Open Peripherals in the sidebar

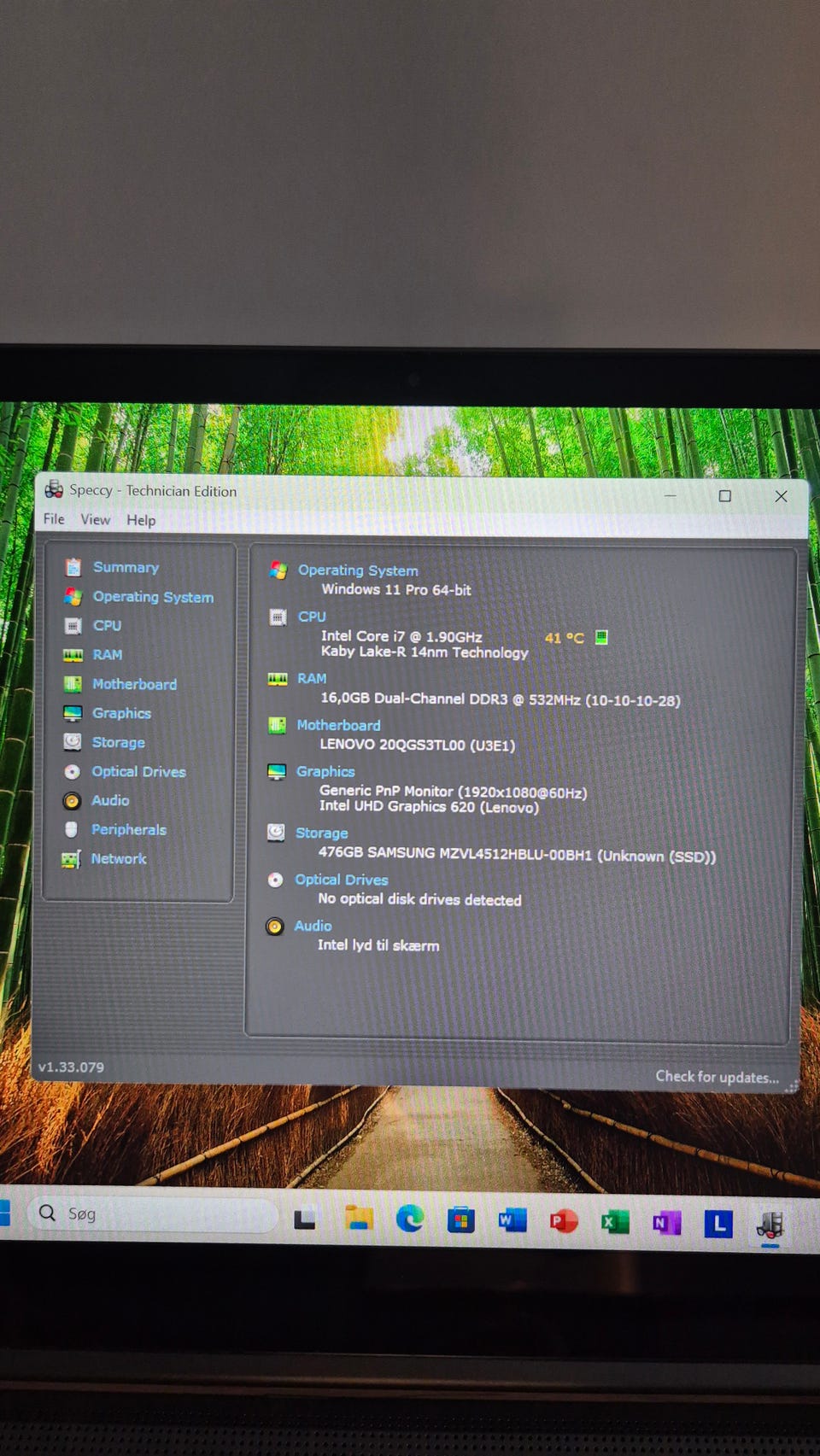pos(129,829)
